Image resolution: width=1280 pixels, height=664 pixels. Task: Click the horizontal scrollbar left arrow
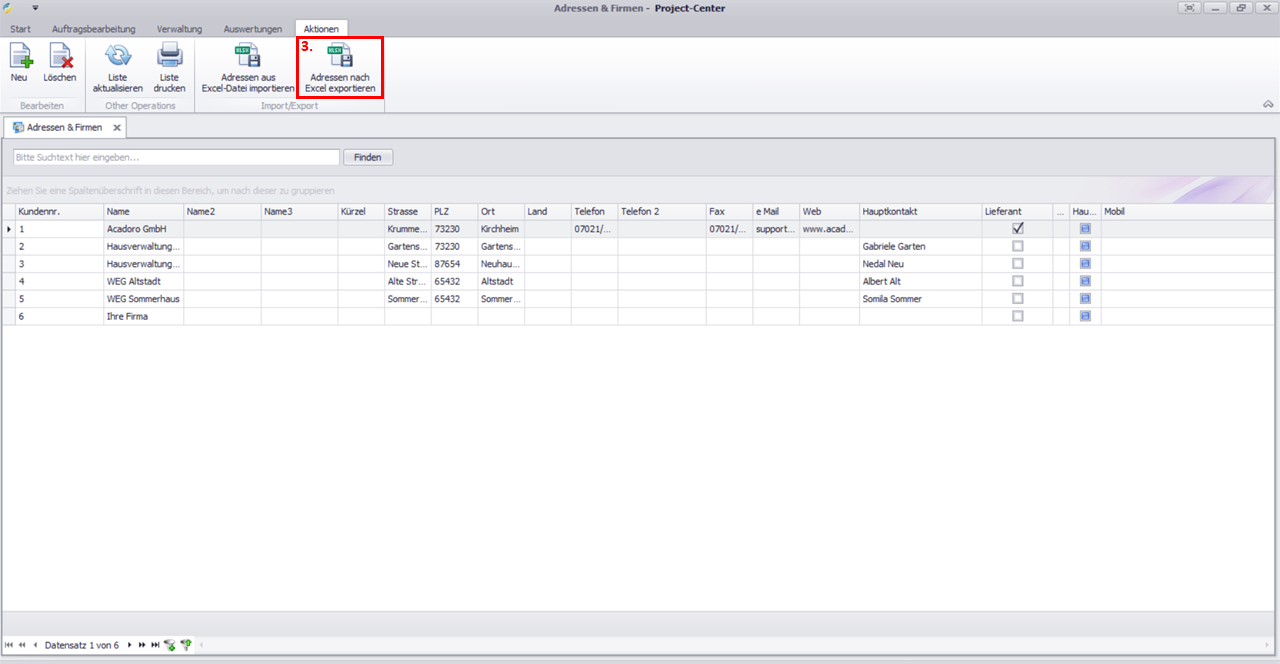coord(201,645)
